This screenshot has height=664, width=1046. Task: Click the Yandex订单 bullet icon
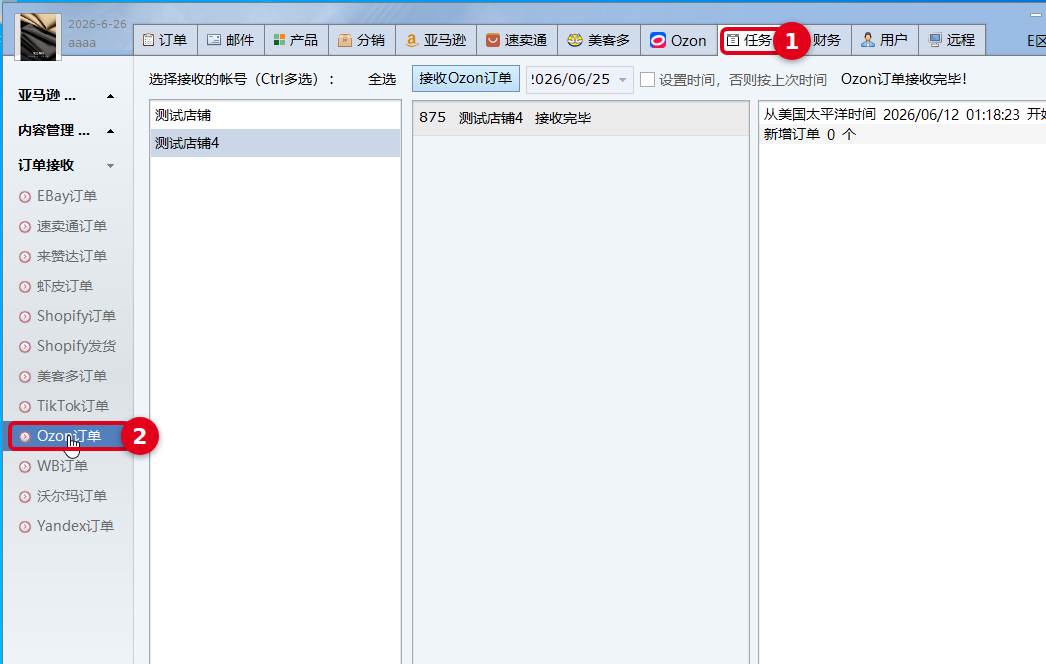pyautogui.click(x=25, y=527)
